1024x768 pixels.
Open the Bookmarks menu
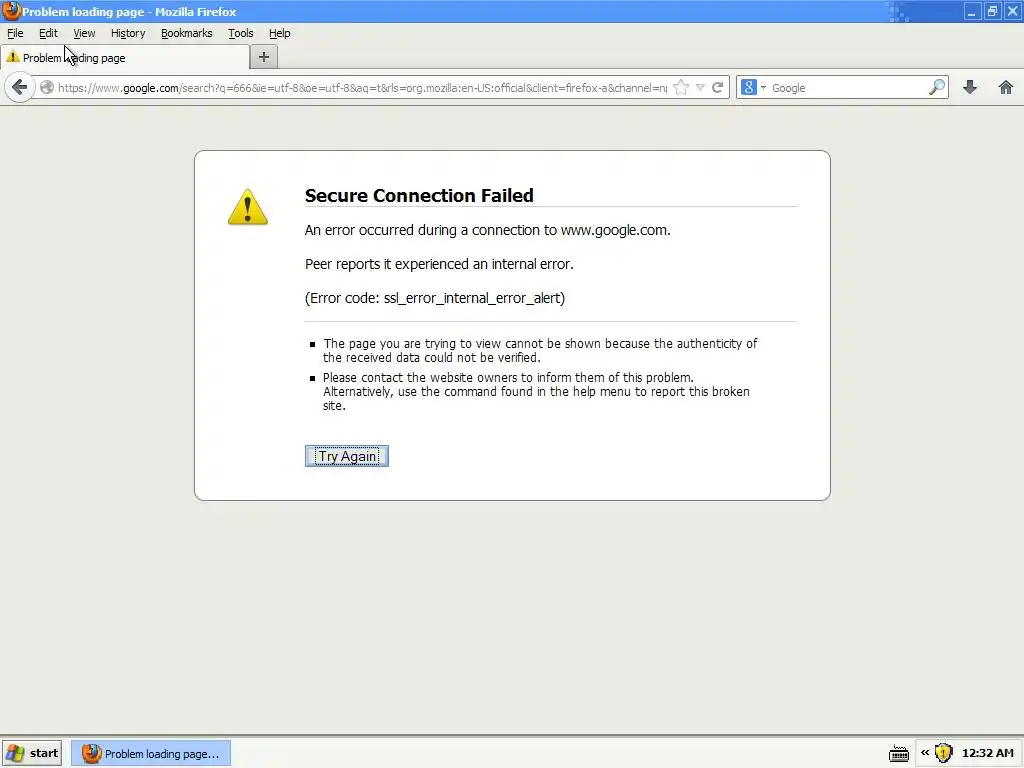tap(187, 33)
